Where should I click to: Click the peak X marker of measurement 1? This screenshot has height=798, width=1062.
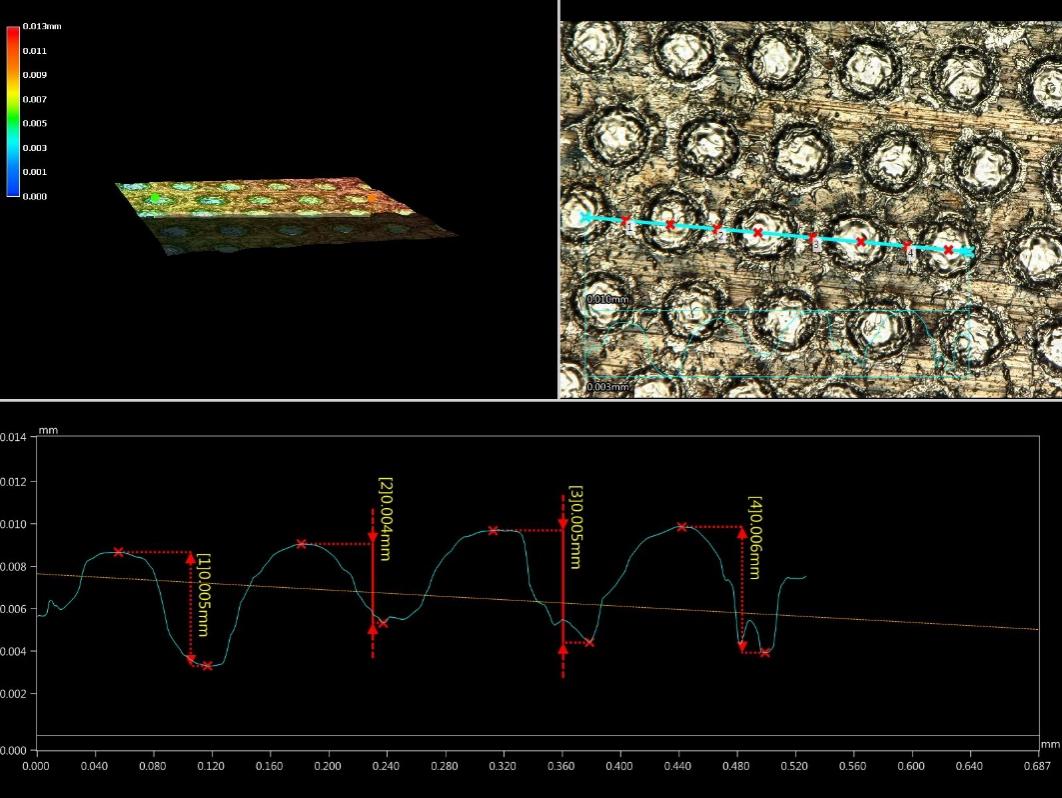[119, 552]
